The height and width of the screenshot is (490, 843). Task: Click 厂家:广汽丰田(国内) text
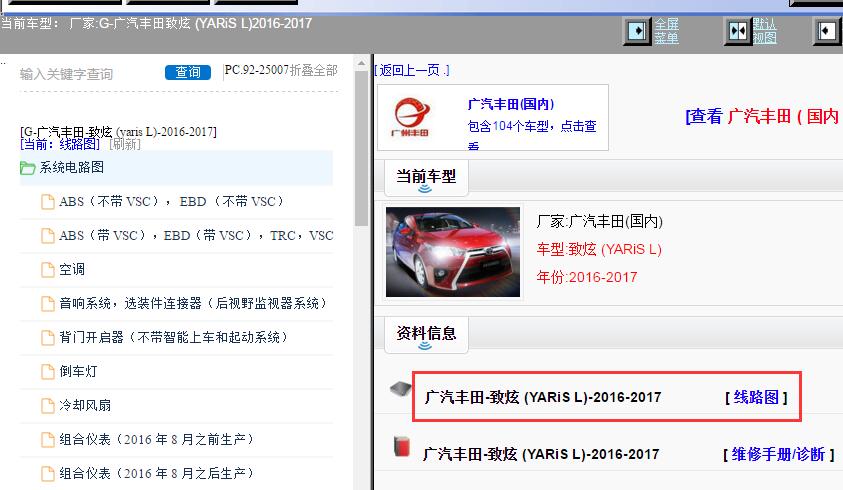[x=599, y=221]
